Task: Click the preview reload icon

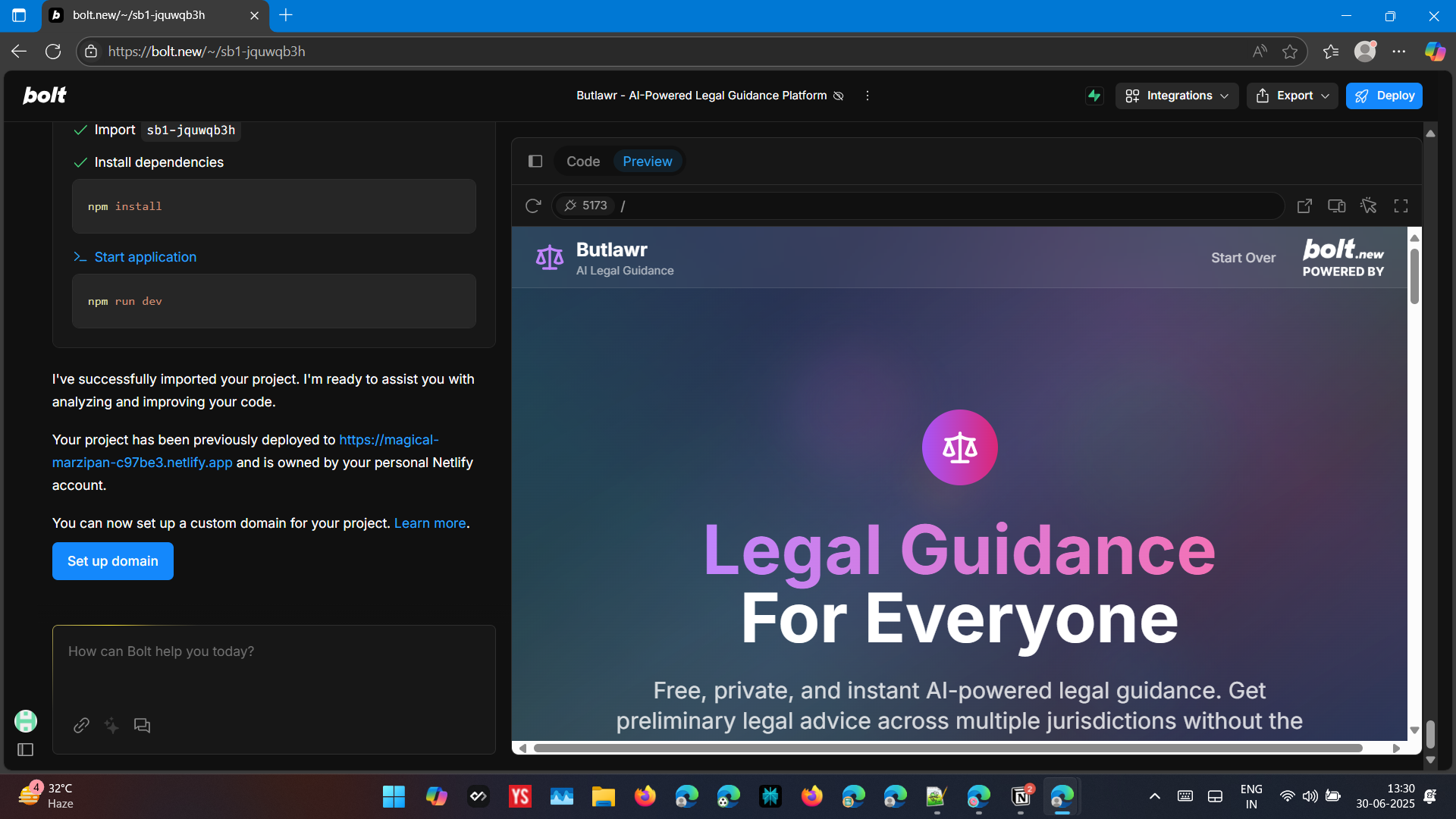Action: pyautogui.click(x=533, y=206)
